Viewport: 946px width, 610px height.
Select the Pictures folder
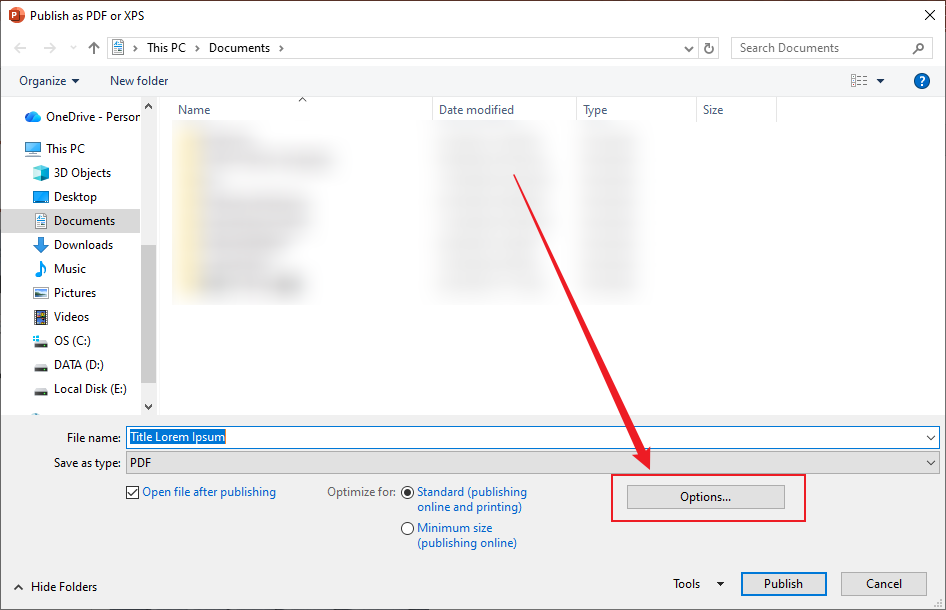pos(79,292)
